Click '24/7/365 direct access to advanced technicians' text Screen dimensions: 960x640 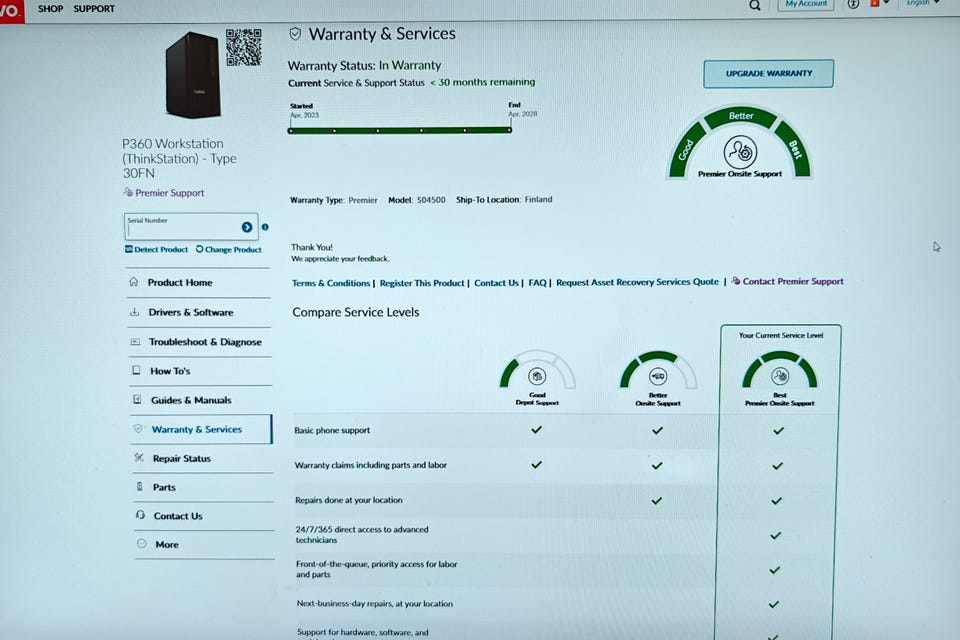(x=362, y=535)
